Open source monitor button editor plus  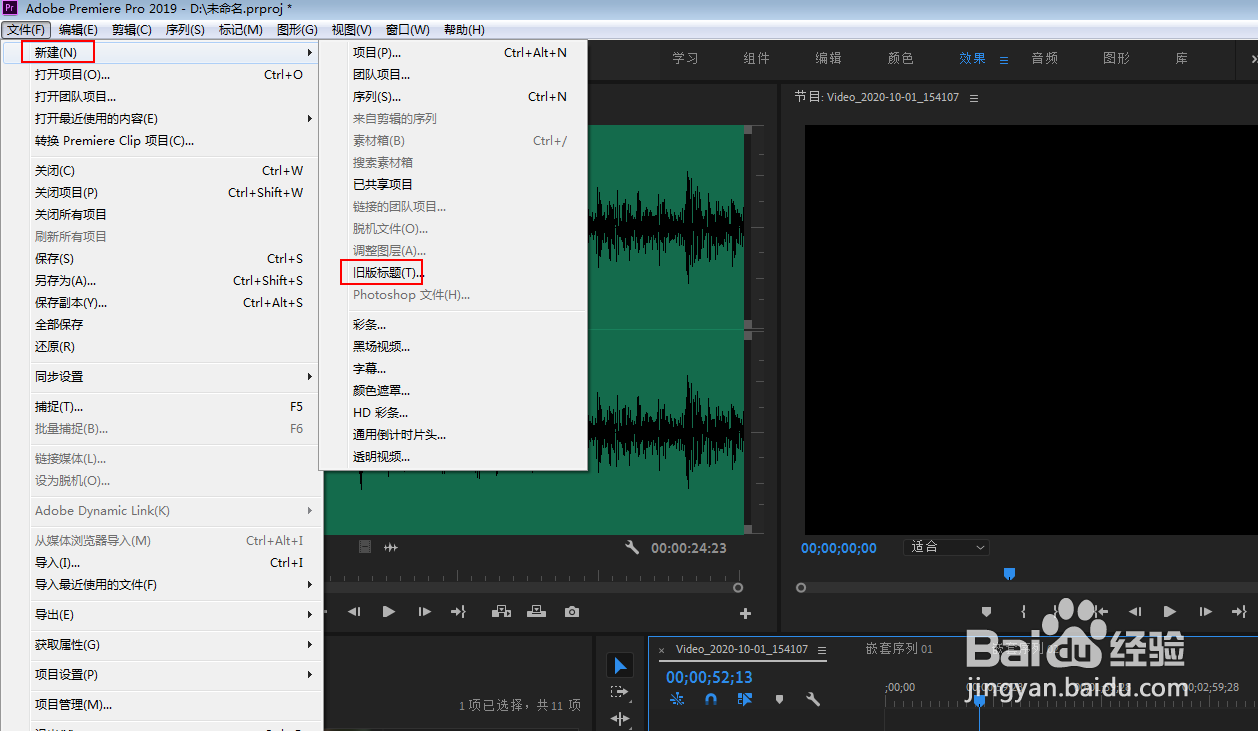click(745, 613)
